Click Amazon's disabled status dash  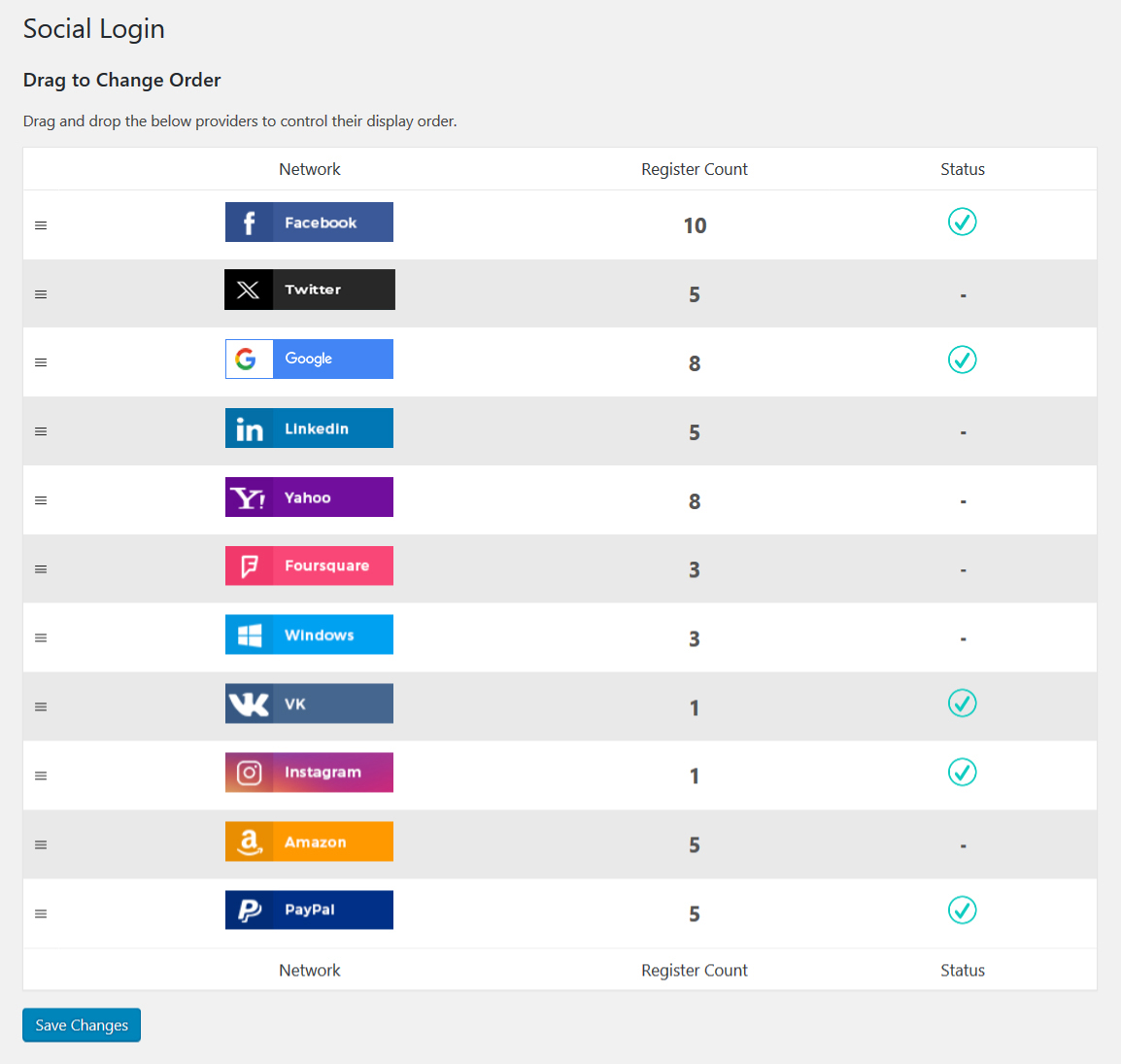click(963, 846)
